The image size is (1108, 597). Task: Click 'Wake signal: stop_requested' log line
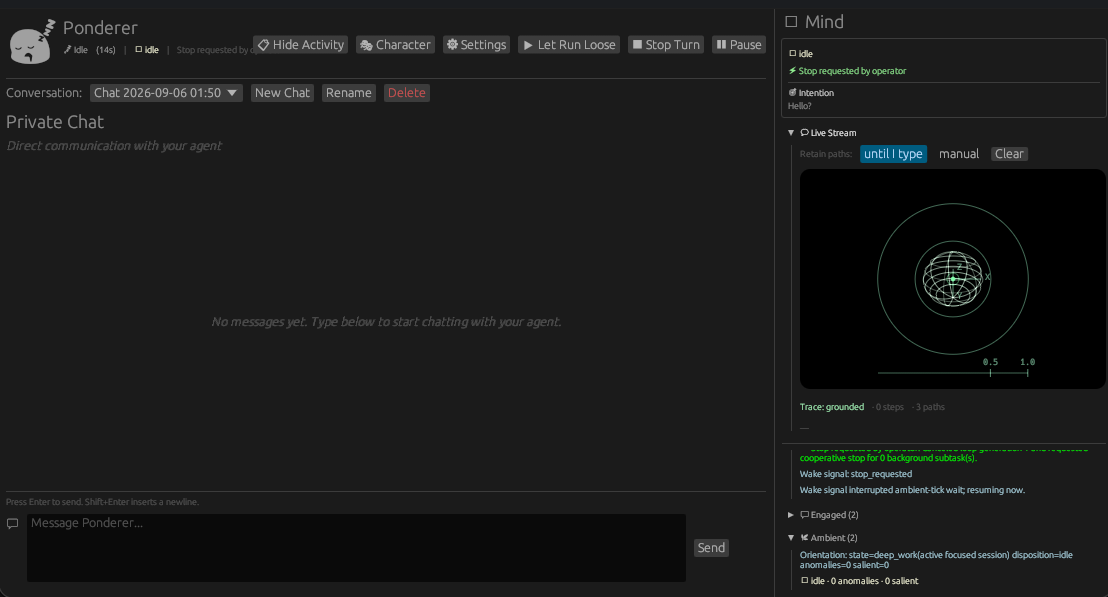pyautogui.click(x=856, y=474)
